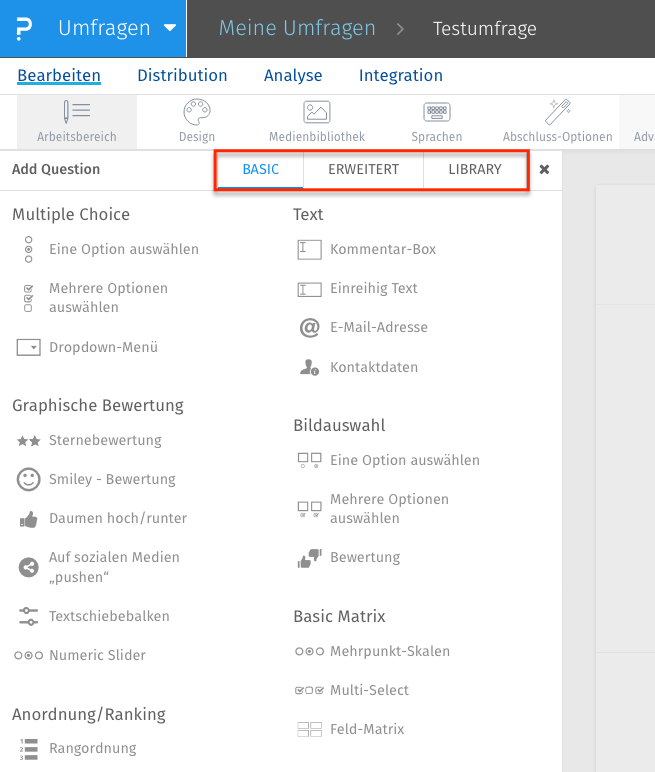Add Multi-Select matrix icon

click(309, 690)
